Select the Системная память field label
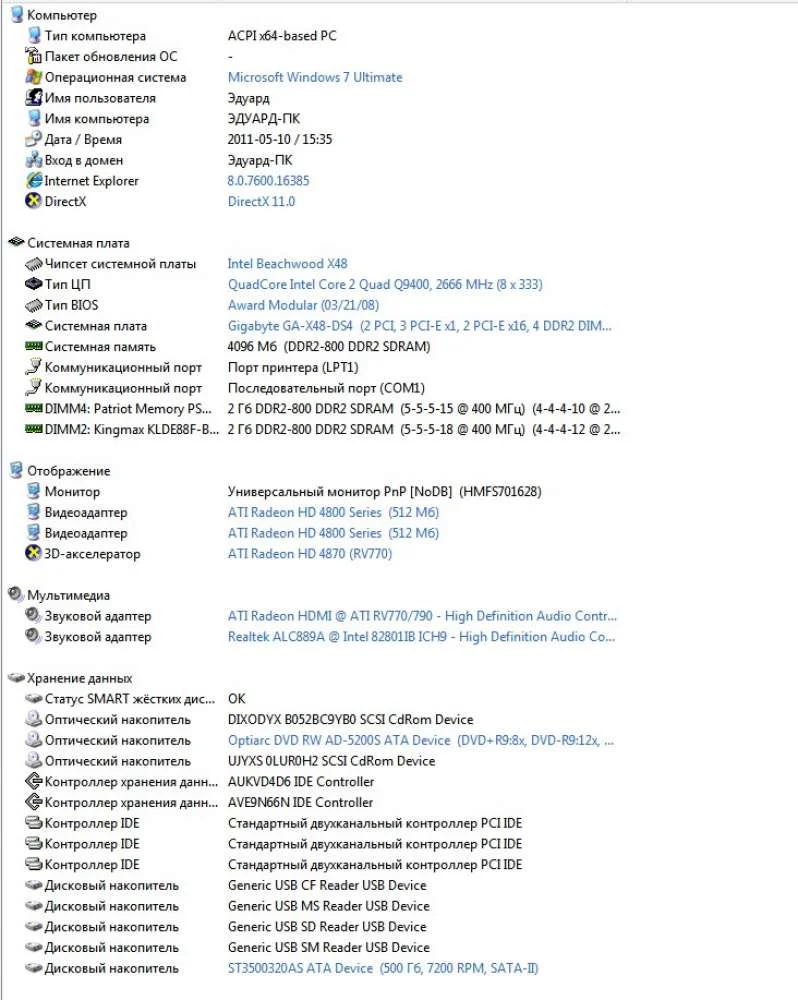Screen dimensions: 798x1000 click(100, 346)
